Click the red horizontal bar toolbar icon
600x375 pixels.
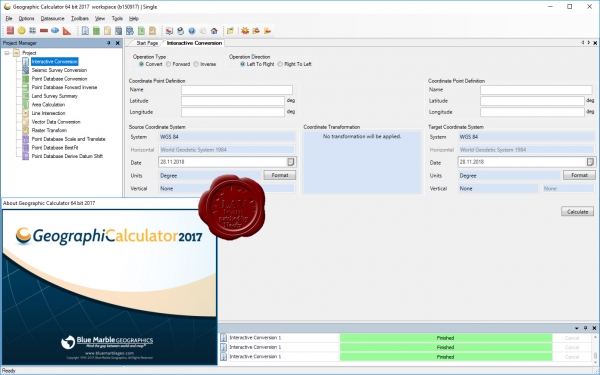point(44,31)
